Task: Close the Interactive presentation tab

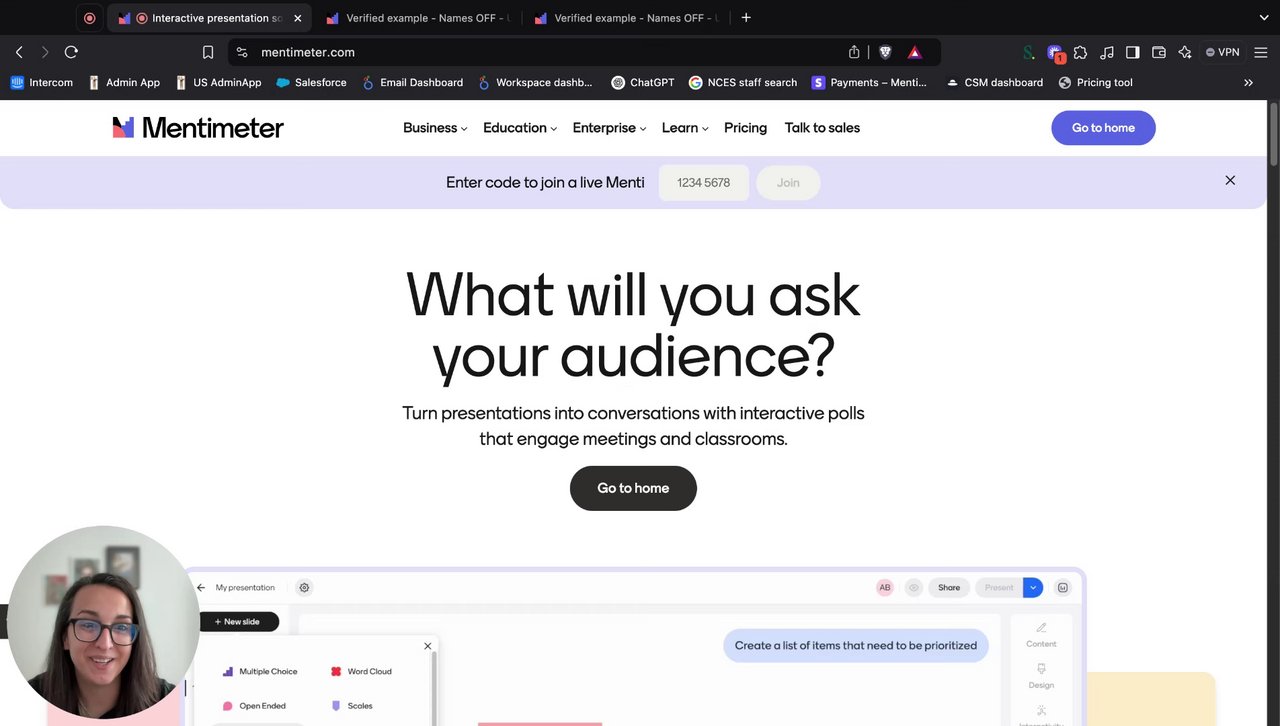Action: tap(297, 18)
